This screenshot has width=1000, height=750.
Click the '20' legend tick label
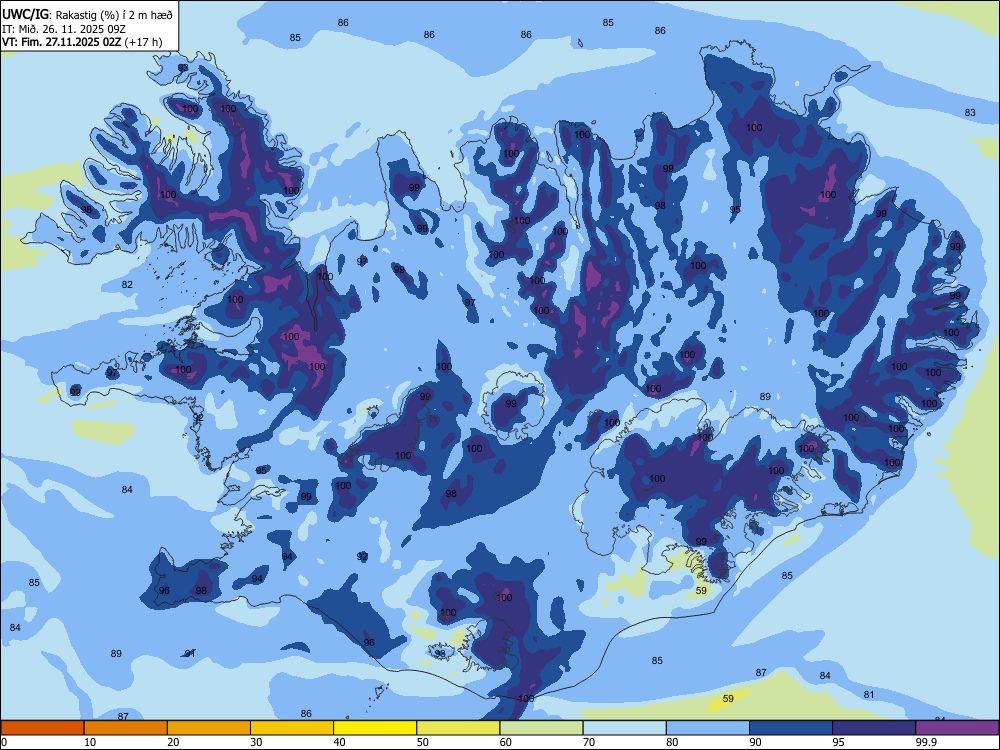pos(173,742)
